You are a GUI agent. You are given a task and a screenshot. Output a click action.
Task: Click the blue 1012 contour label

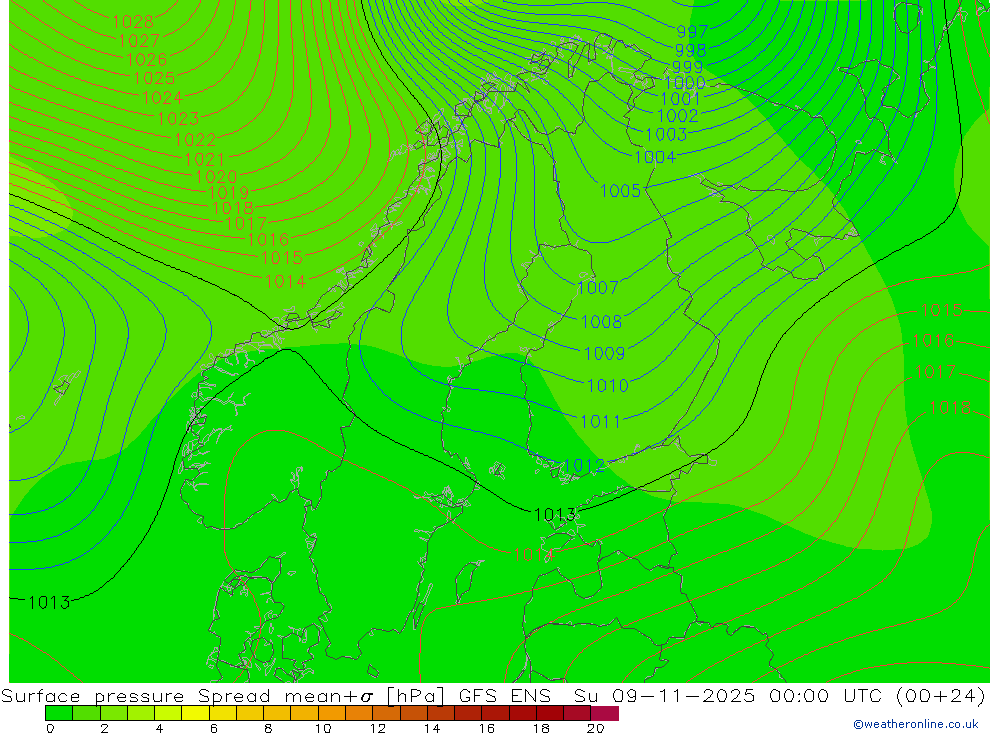coord(584,466)
